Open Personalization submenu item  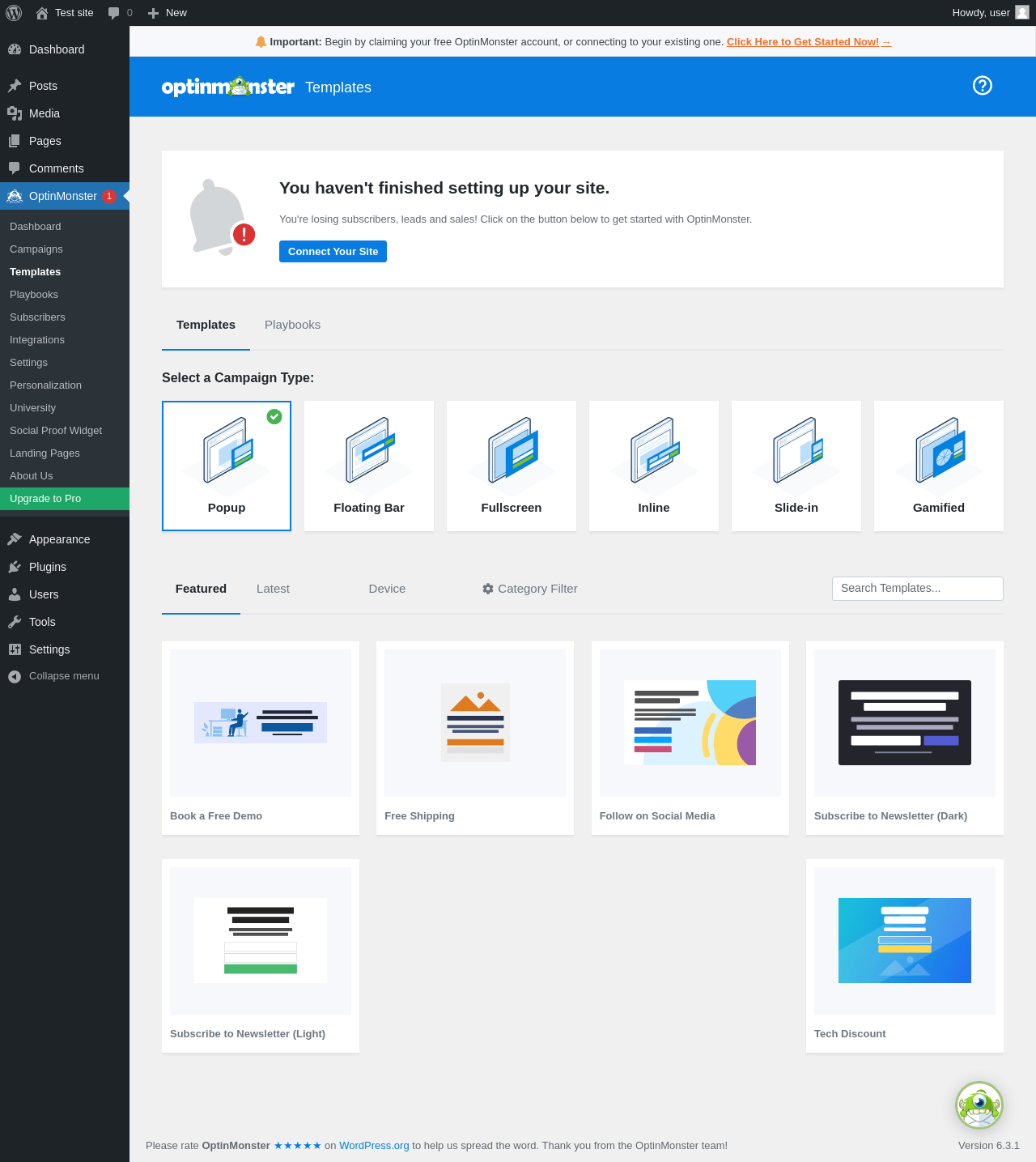point(45,385)
